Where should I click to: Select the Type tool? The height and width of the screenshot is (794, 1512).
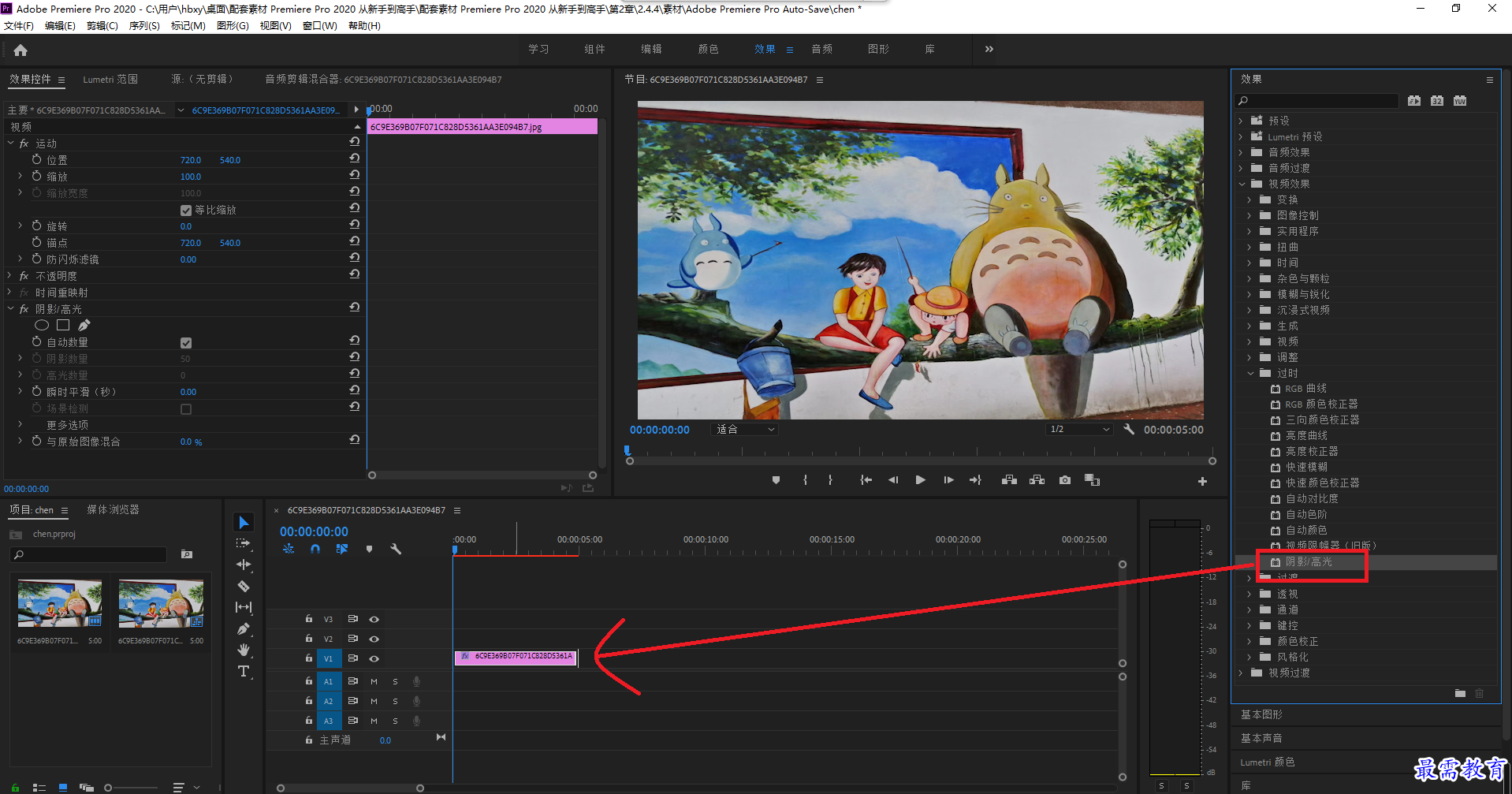(x=244, y=671)
